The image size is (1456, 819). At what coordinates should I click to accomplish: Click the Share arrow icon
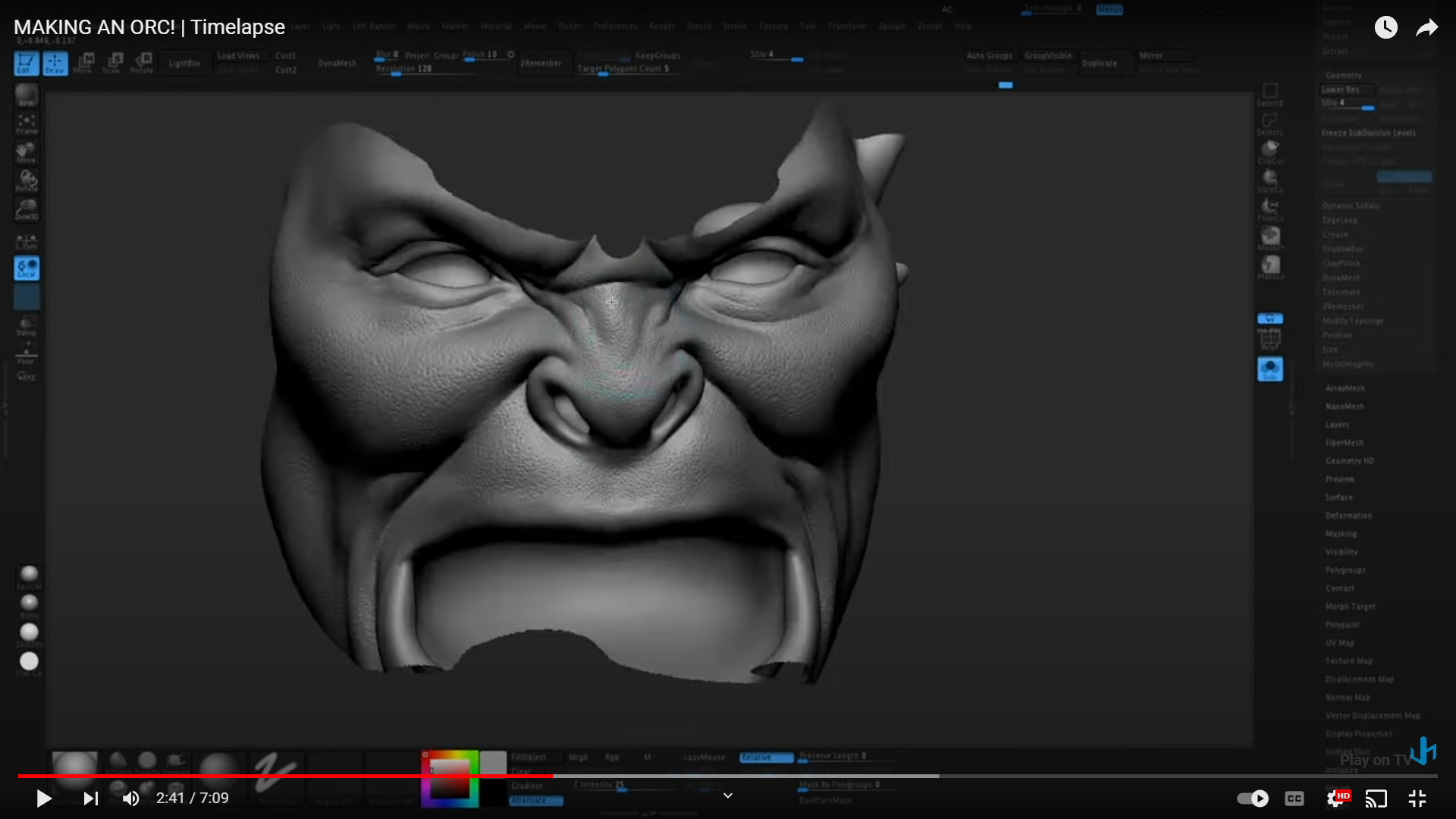pyautogui.click(x=1427, y=28)
